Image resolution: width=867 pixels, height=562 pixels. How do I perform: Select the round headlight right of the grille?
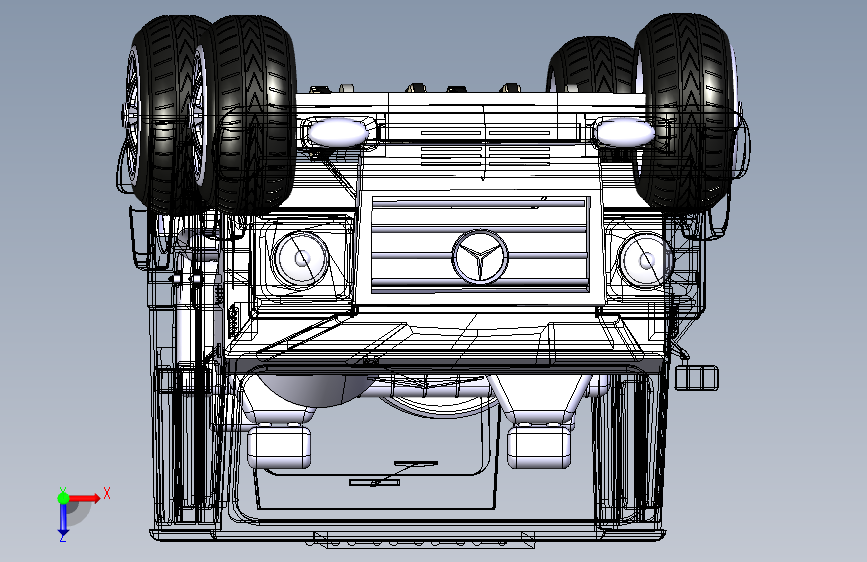click(644, 261)
